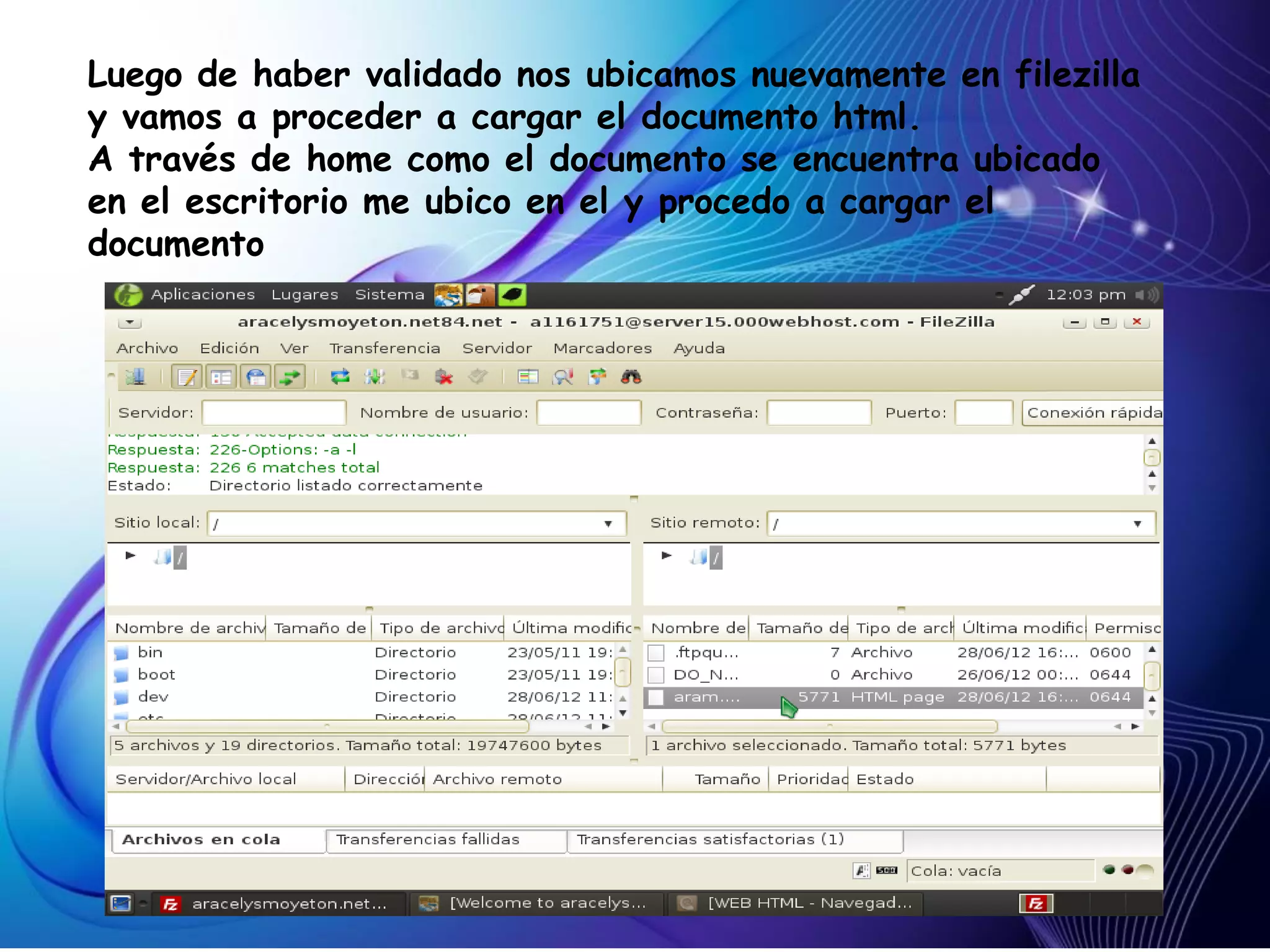This screenshot has height=952, width=1270.
Task: Click the remote file list horizontal scrollbar
Action: (x=830, y=726)
